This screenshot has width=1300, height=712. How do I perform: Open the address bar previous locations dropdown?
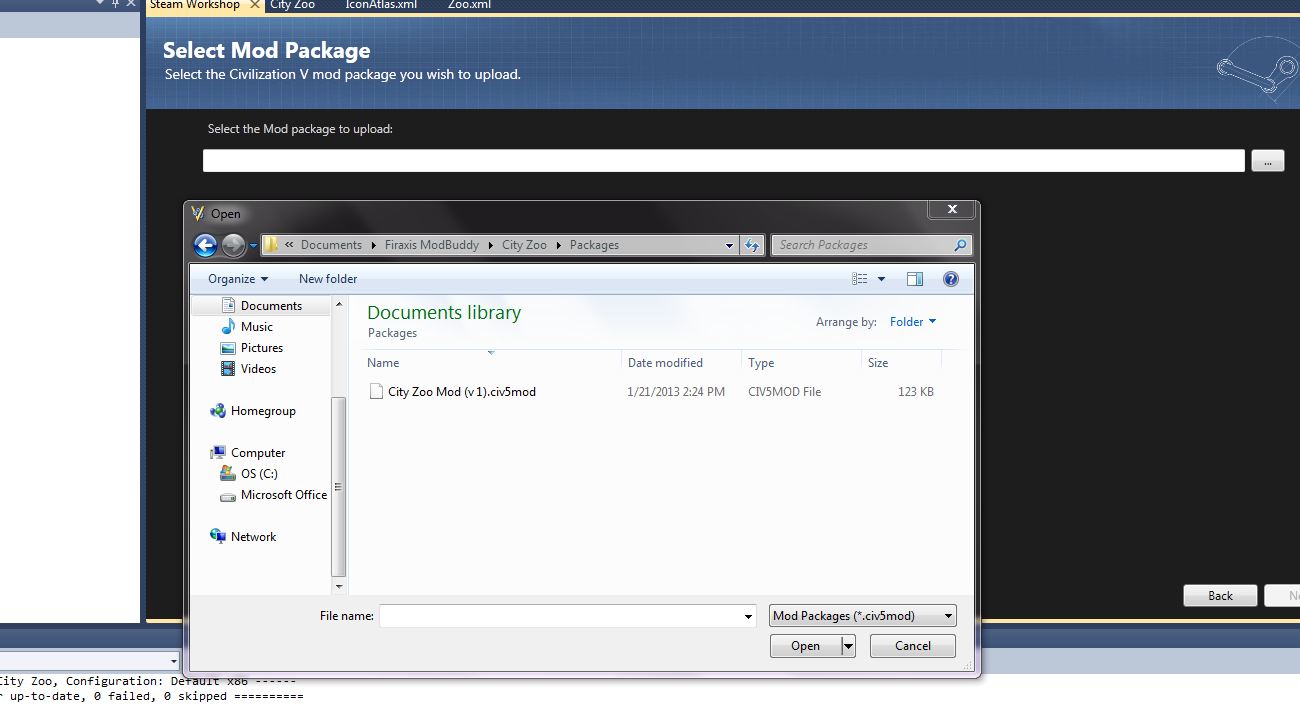[x=729, y=245]
